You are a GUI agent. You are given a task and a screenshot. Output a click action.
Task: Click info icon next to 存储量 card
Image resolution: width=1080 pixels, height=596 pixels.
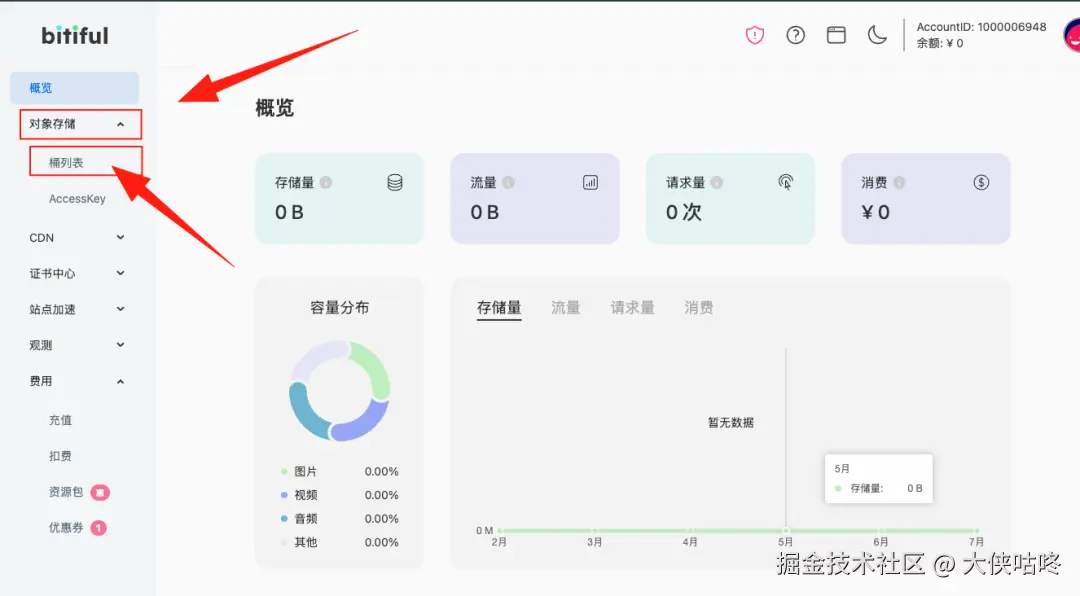(x=326, y=183)
